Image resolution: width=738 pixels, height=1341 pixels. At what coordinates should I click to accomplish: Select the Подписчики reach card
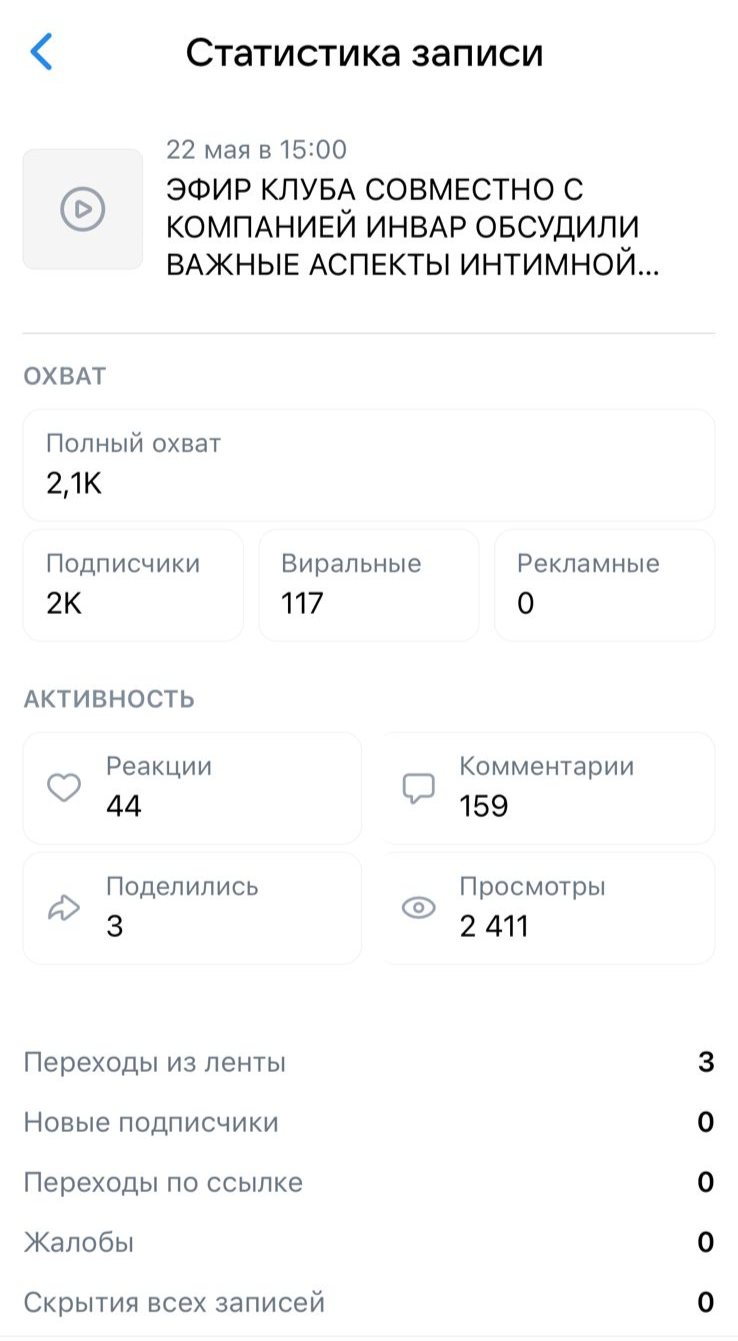click(133, 585)
